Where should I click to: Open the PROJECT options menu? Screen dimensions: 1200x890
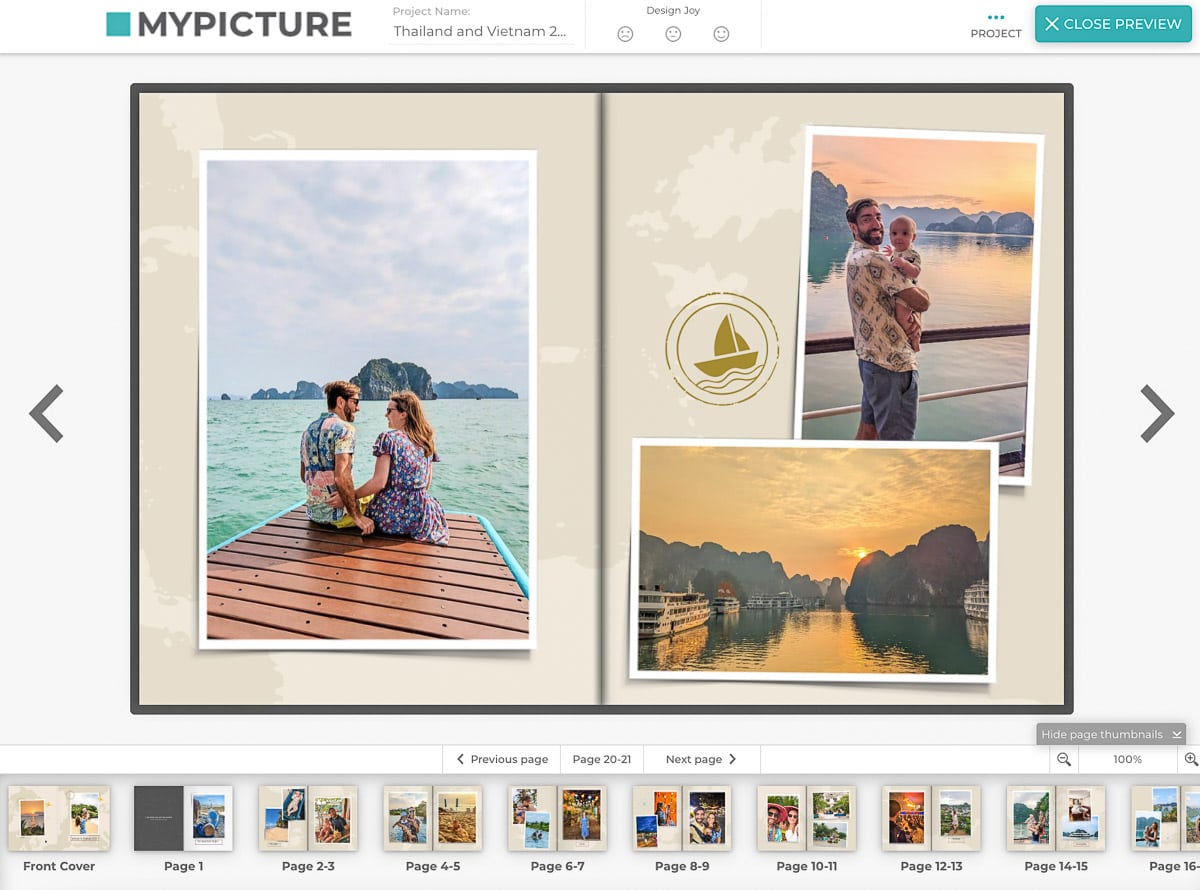pos(996,25)
